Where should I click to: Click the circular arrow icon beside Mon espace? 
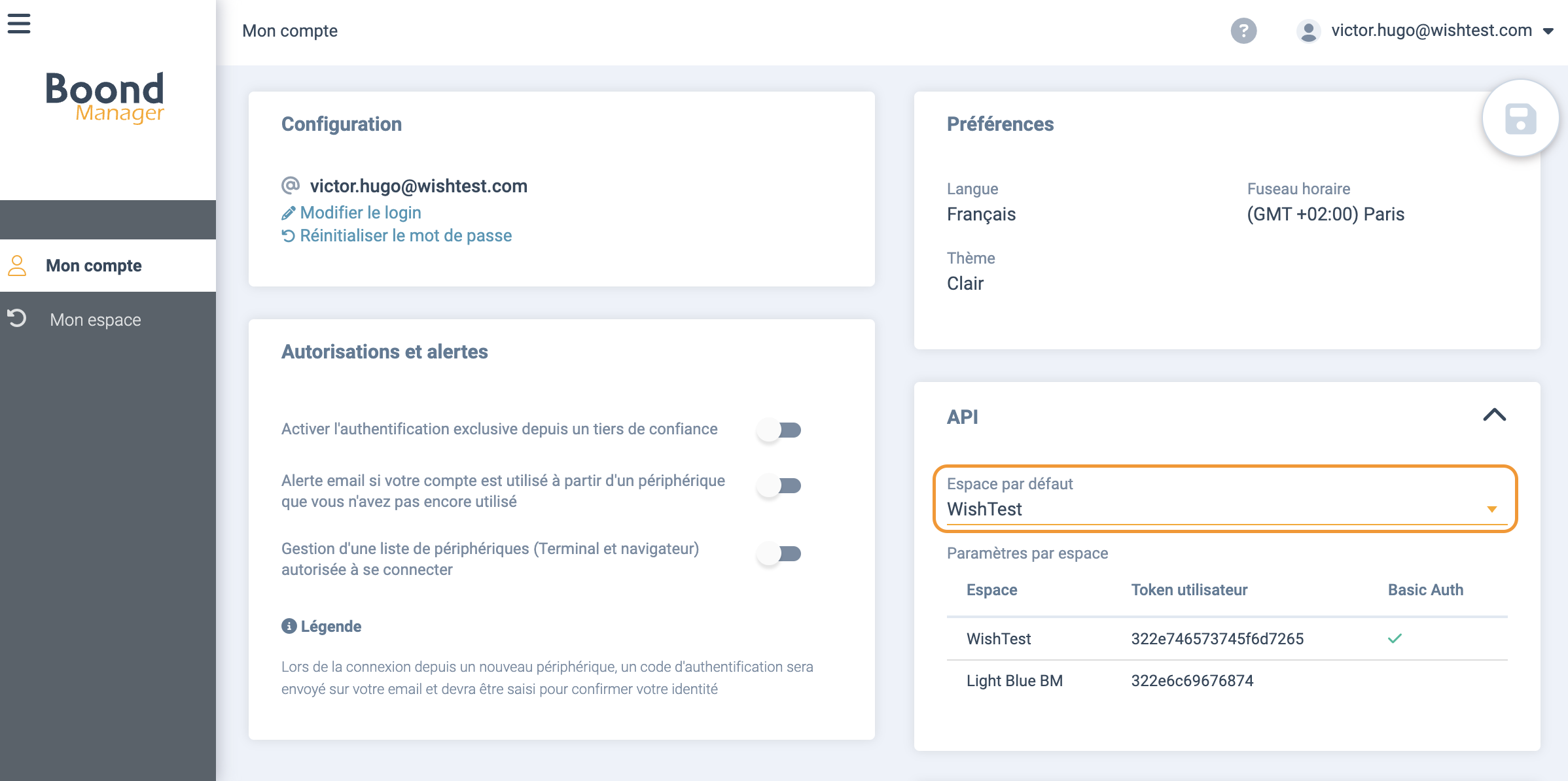(x=17, y=319)
